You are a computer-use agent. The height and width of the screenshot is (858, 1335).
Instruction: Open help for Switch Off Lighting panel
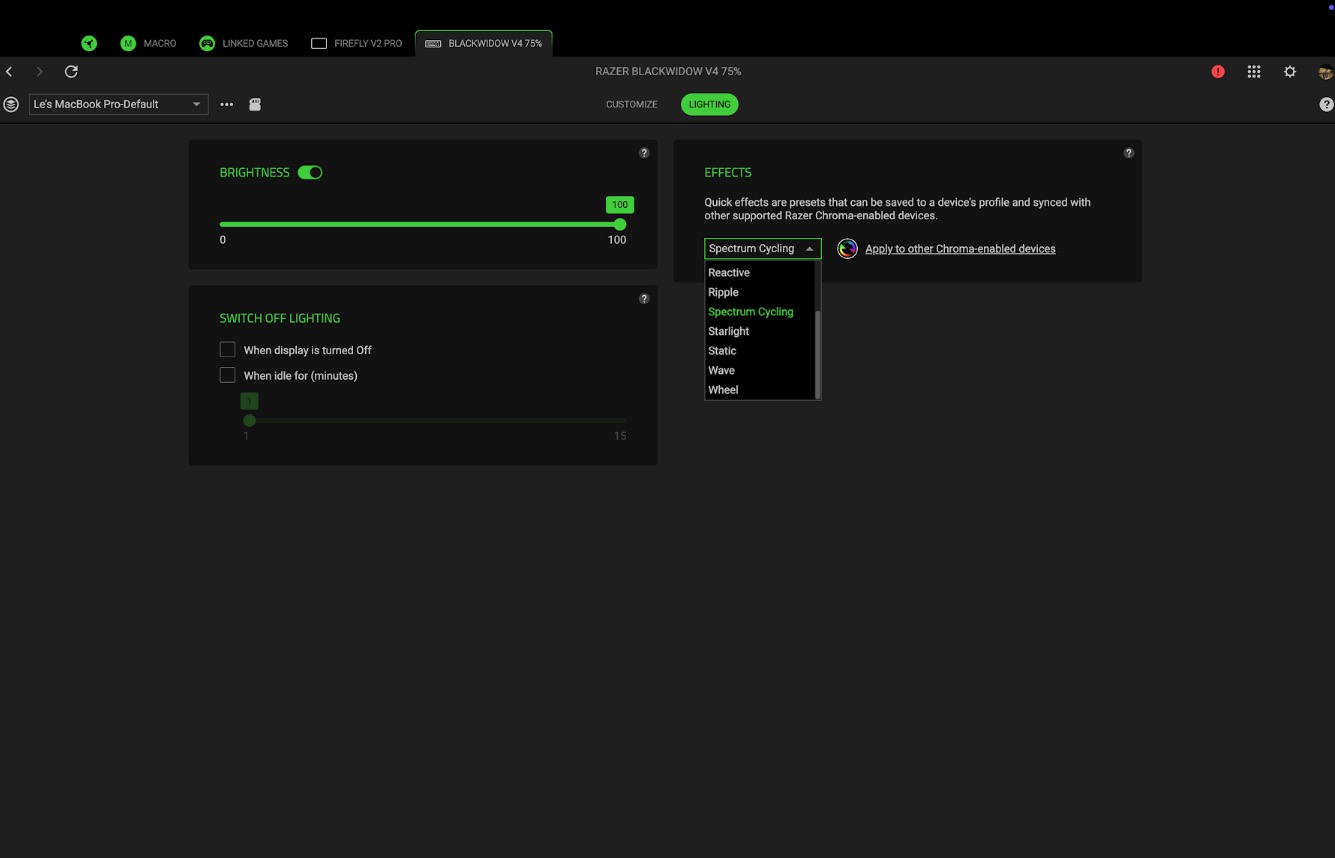click(644, 299)
